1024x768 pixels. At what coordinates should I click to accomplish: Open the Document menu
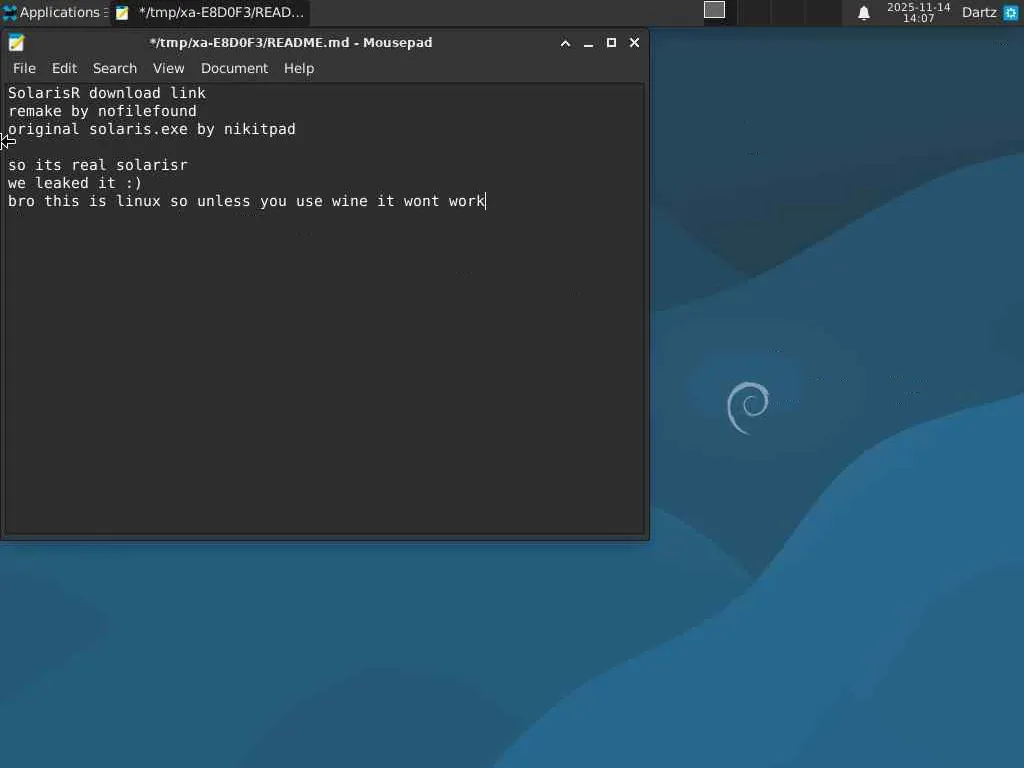tap(234, 68)
